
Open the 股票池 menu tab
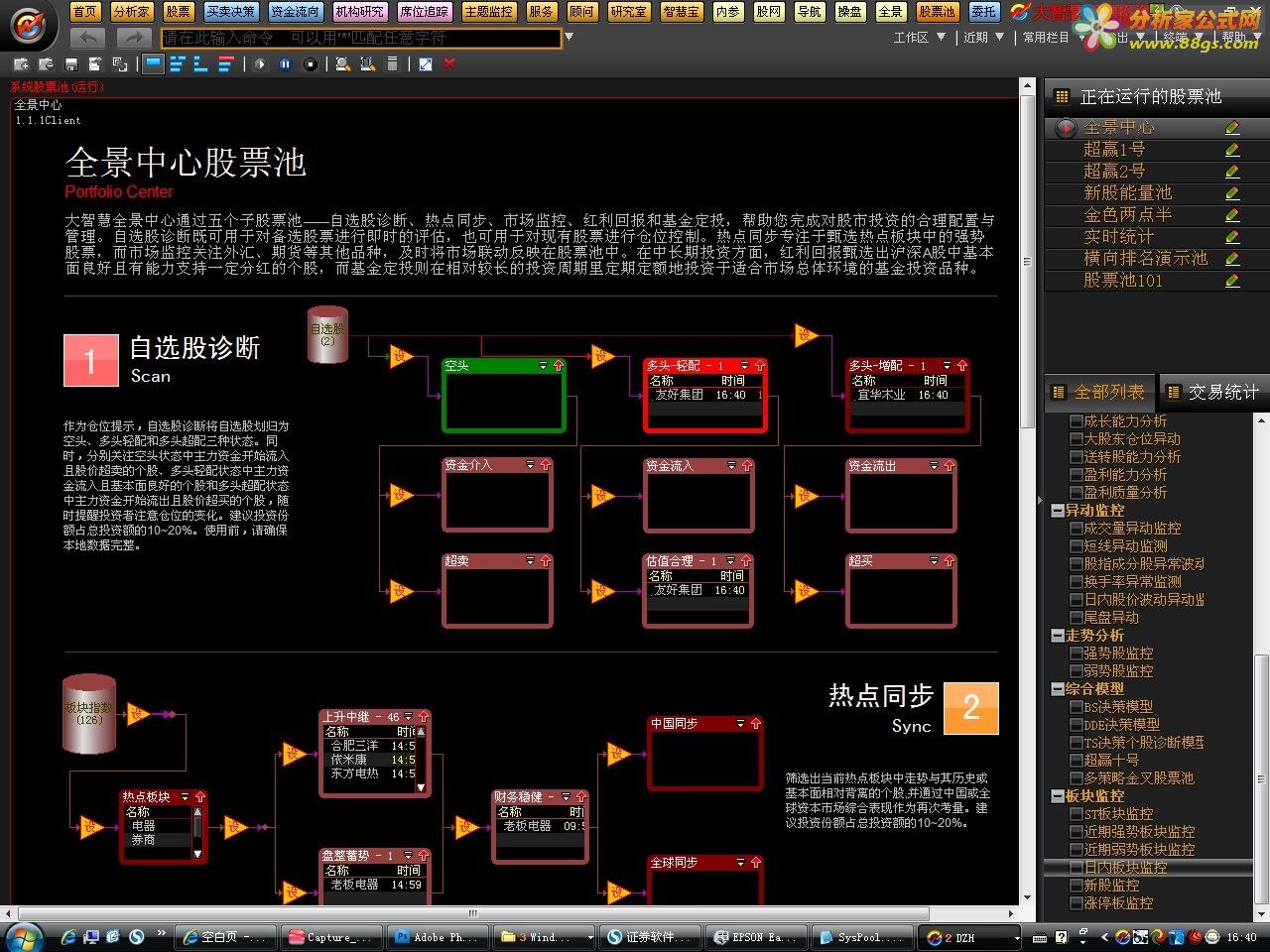[937, 12]
